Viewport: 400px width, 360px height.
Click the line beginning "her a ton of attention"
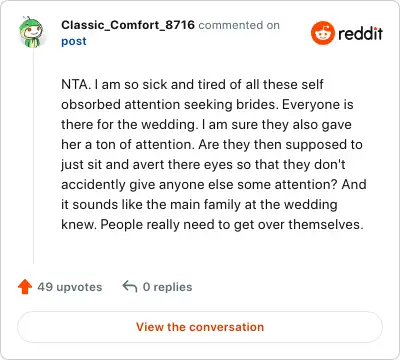[x=212, y=145]
